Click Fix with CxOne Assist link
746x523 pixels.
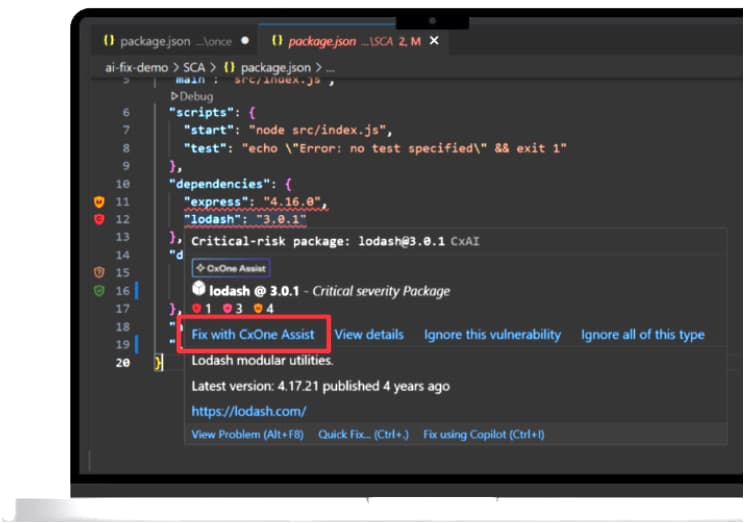pyautogui.click(x=253, y=335)
